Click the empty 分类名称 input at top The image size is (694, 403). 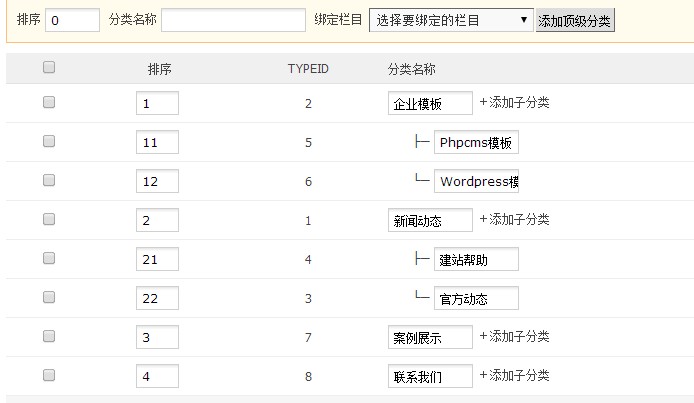pyautogui.click(x=233, y=20)
